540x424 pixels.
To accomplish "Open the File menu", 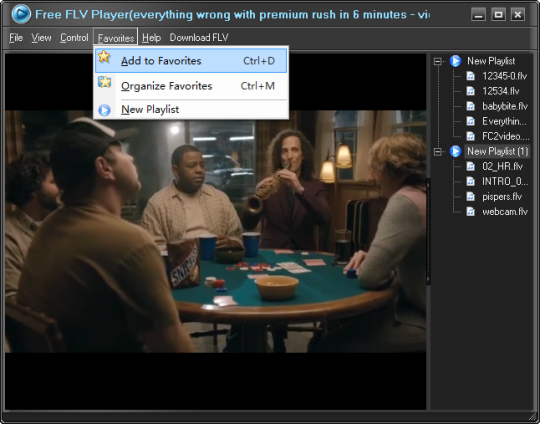I will 16,38.
